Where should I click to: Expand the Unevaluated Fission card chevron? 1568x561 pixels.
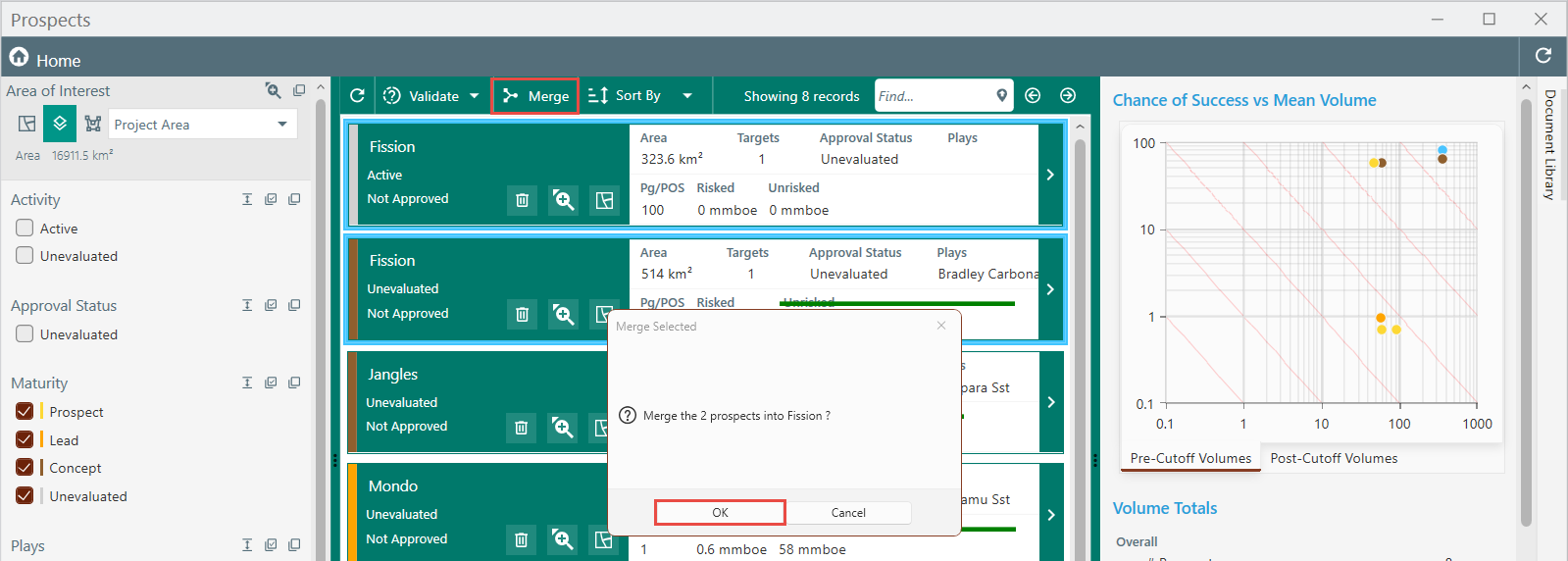(1050, 289)
